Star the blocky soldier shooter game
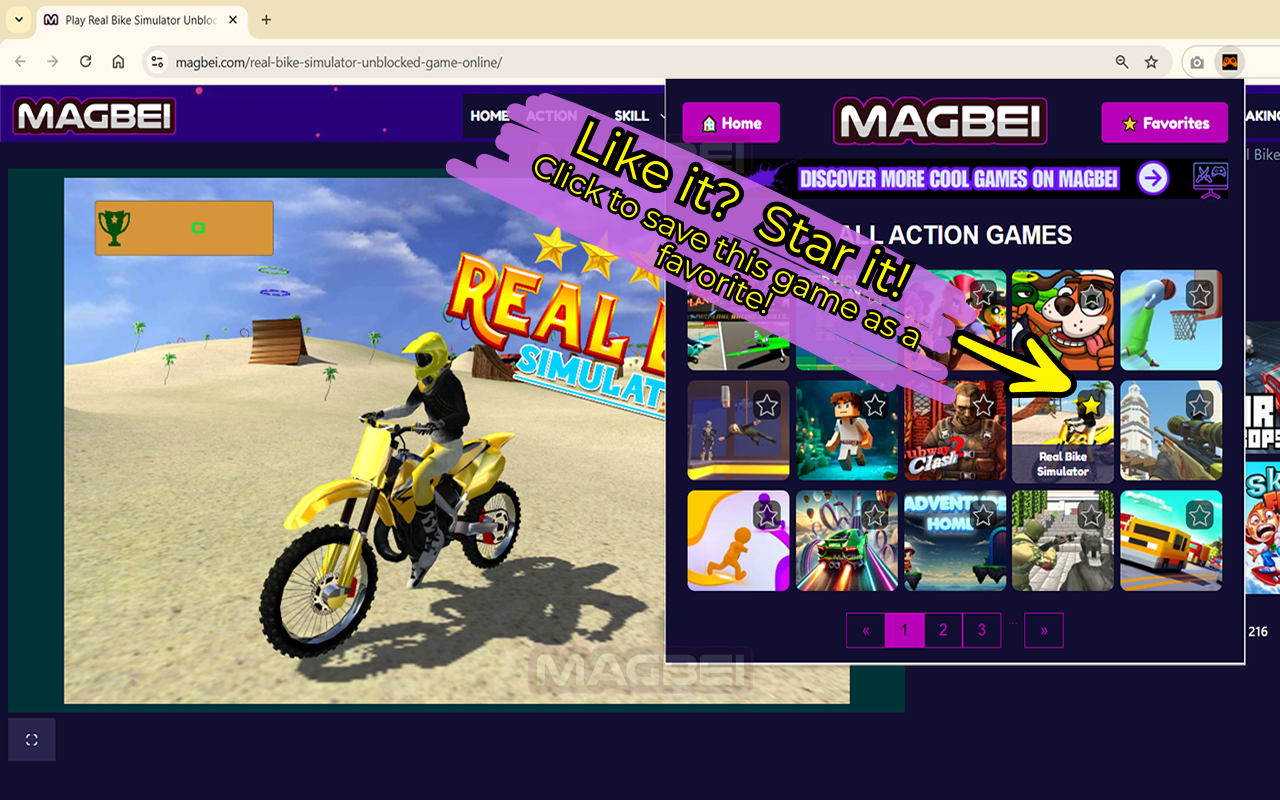The height and width of the screenshot is (800, 1280). (x=1092, y=515)
